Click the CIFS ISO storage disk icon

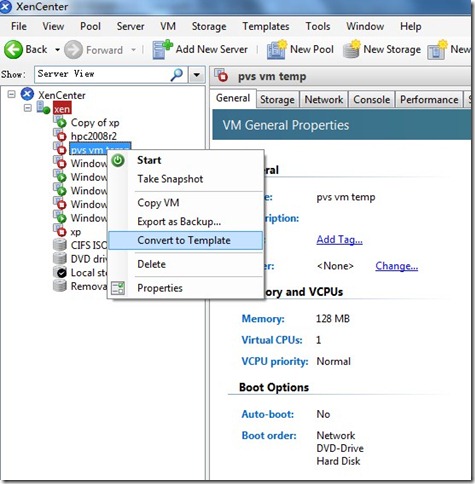click(60, 245)
